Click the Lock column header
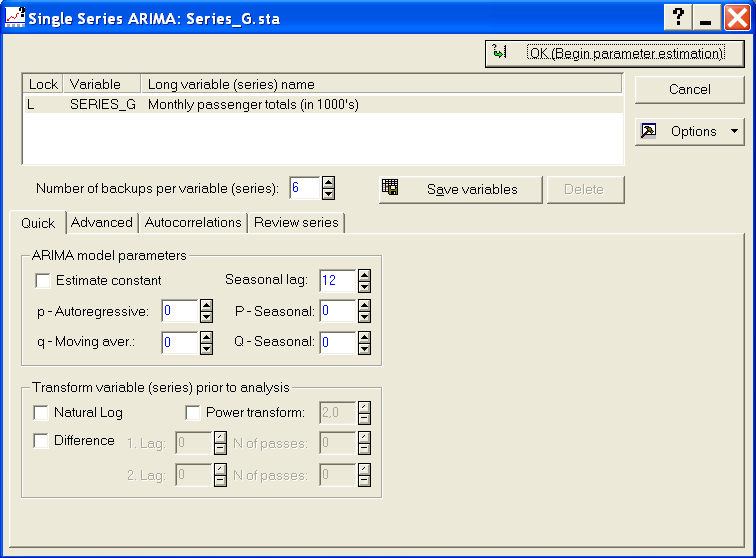The image size is (756, 558). tap(43, 84)
